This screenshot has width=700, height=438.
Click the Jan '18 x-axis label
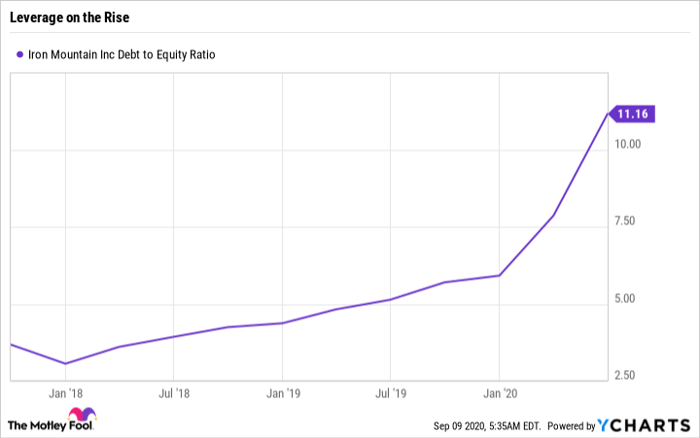(x=65, y=393)
